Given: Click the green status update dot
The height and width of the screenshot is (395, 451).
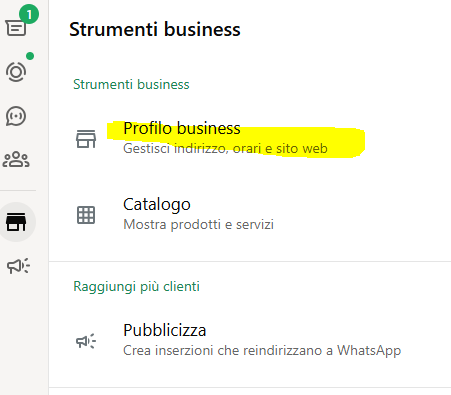Looking at the screenshot, I should pyautogui.click(x=30, y=56).
